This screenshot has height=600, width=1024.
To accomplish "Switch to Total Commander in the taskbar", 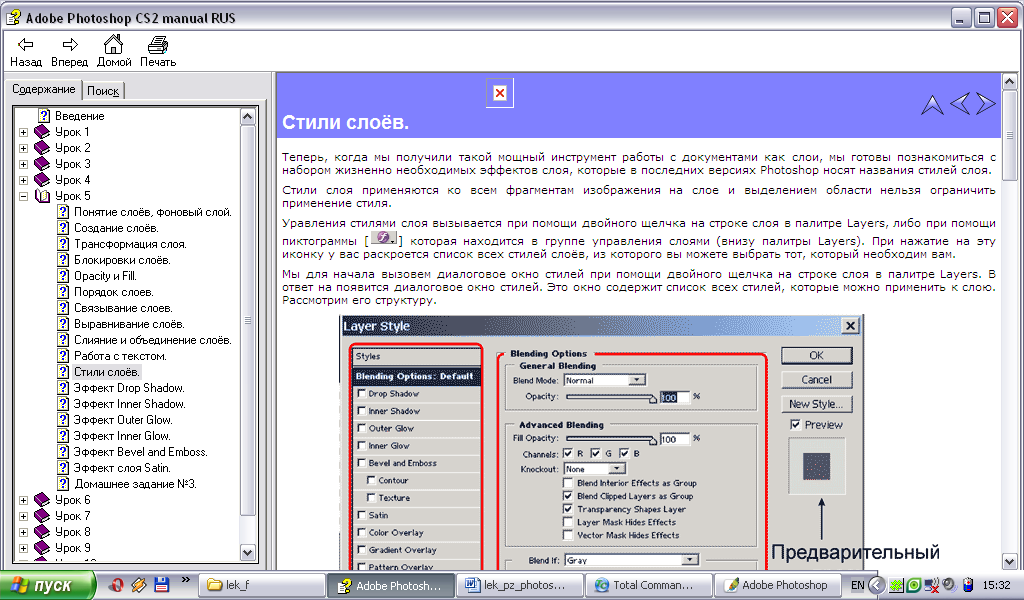I will [x=647, y=585].
